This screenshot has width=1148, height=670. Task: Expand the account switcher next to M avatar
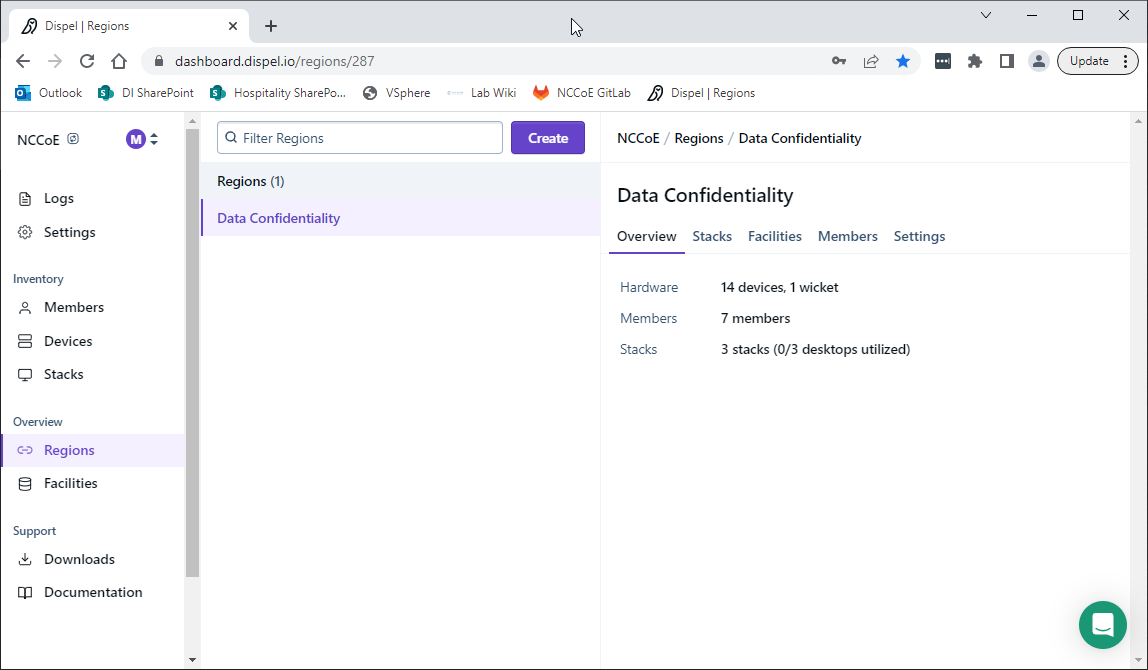pyautogui.click(x=154, y=139)
